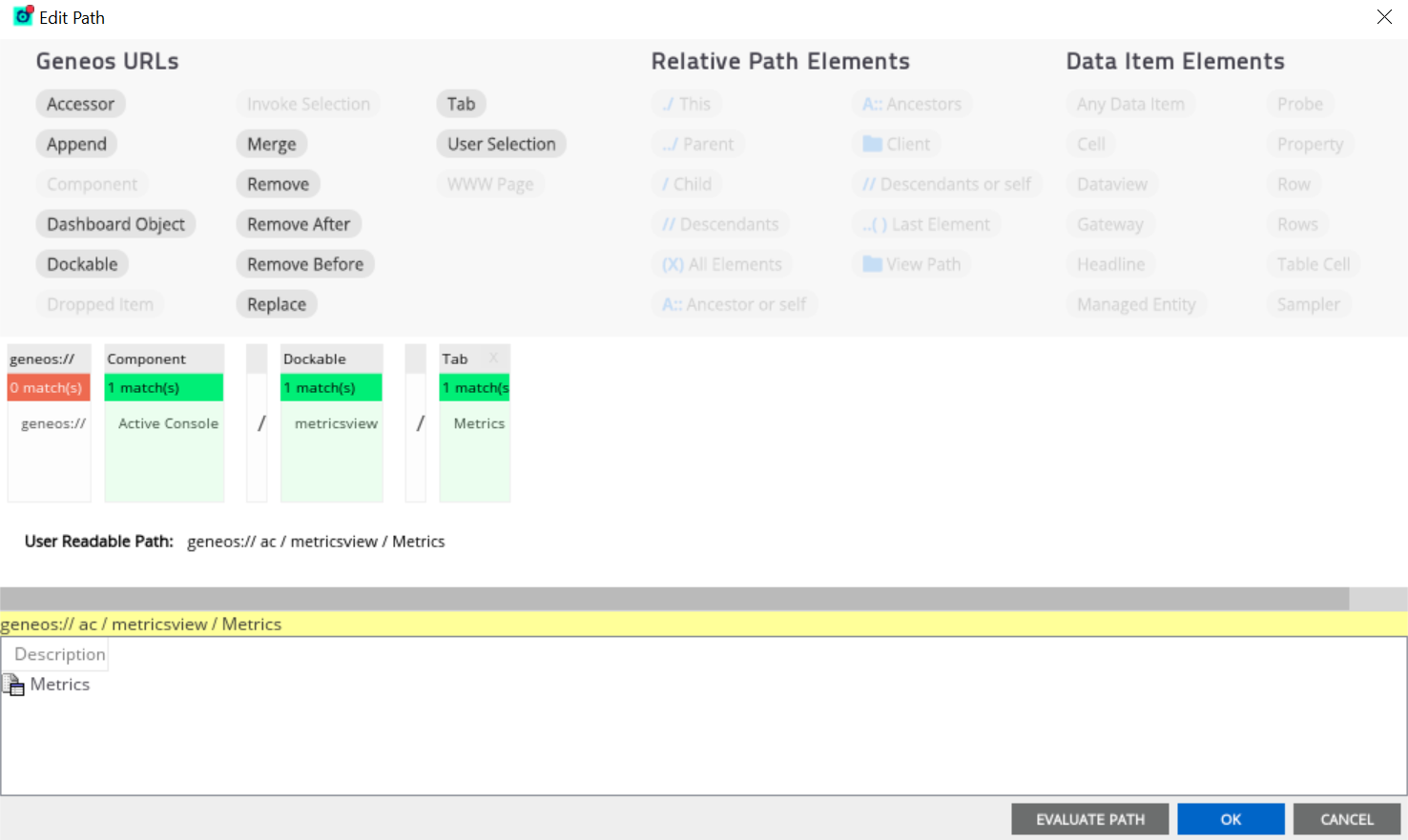Add the Remove Before element

[305, 264]
